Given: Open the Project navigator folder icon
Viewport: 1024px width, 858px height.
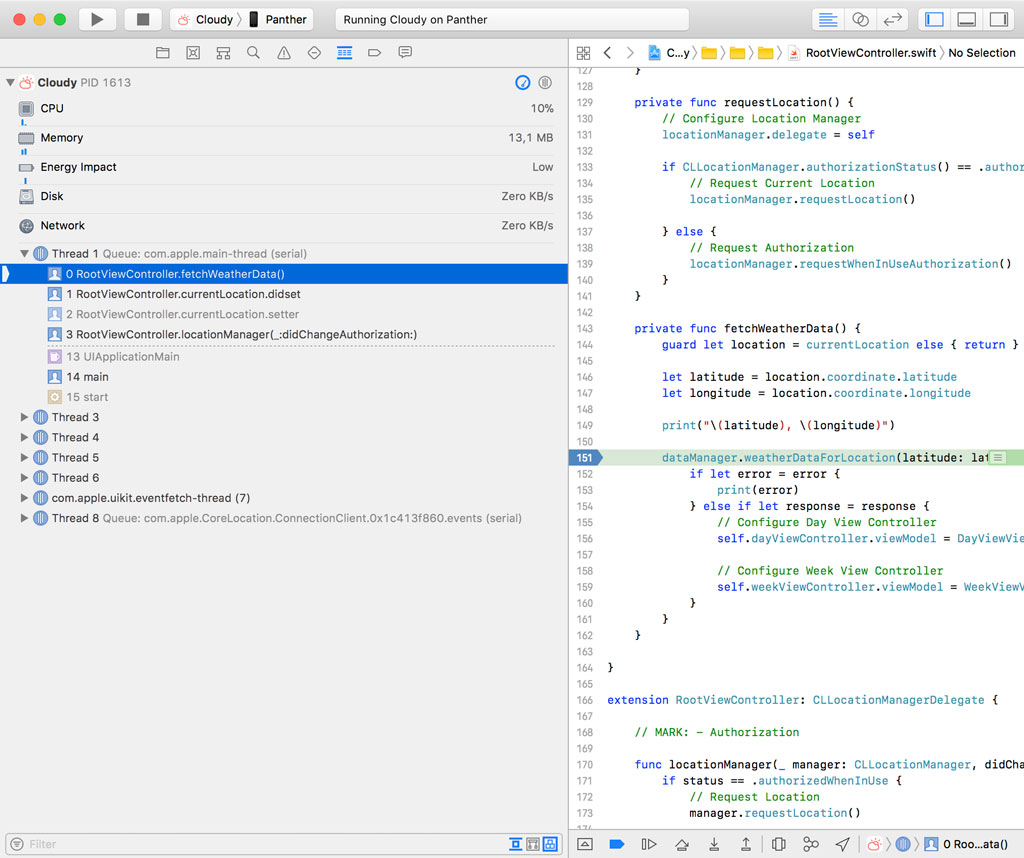Looking at the screenshot, I should [x=162, y=53].
